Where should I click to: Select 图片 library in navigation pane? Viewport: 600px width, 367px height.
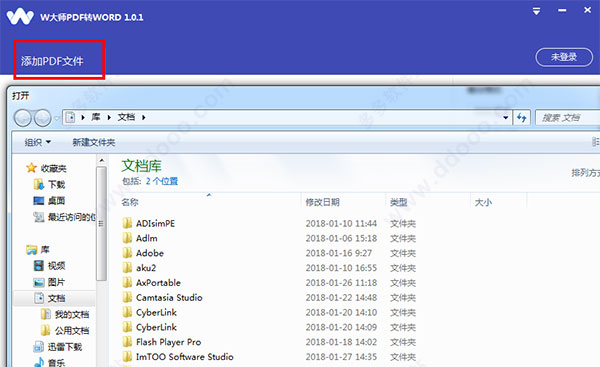point(57,282)
